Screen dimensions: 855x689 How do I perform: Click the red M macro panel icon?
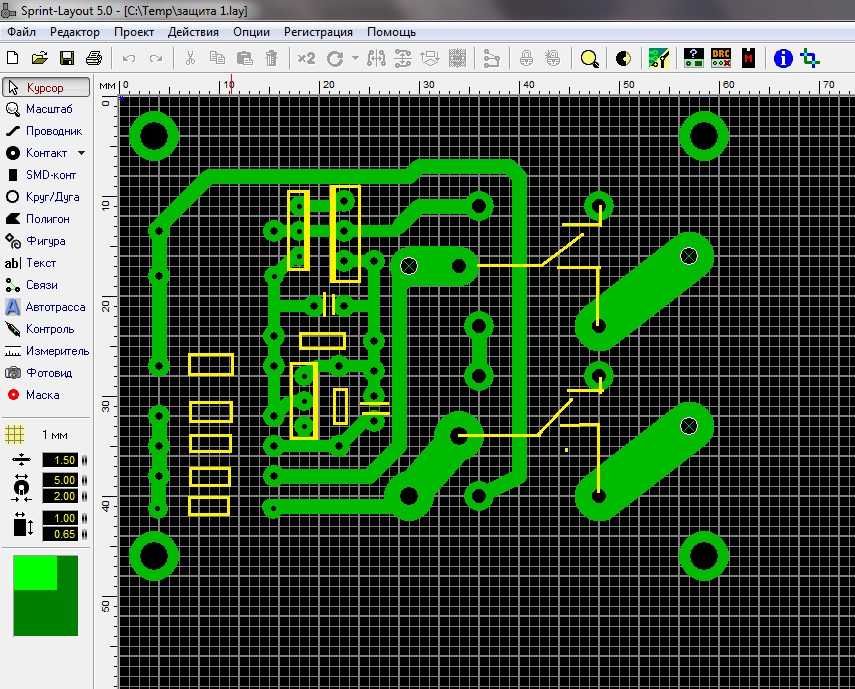[748, 58]
